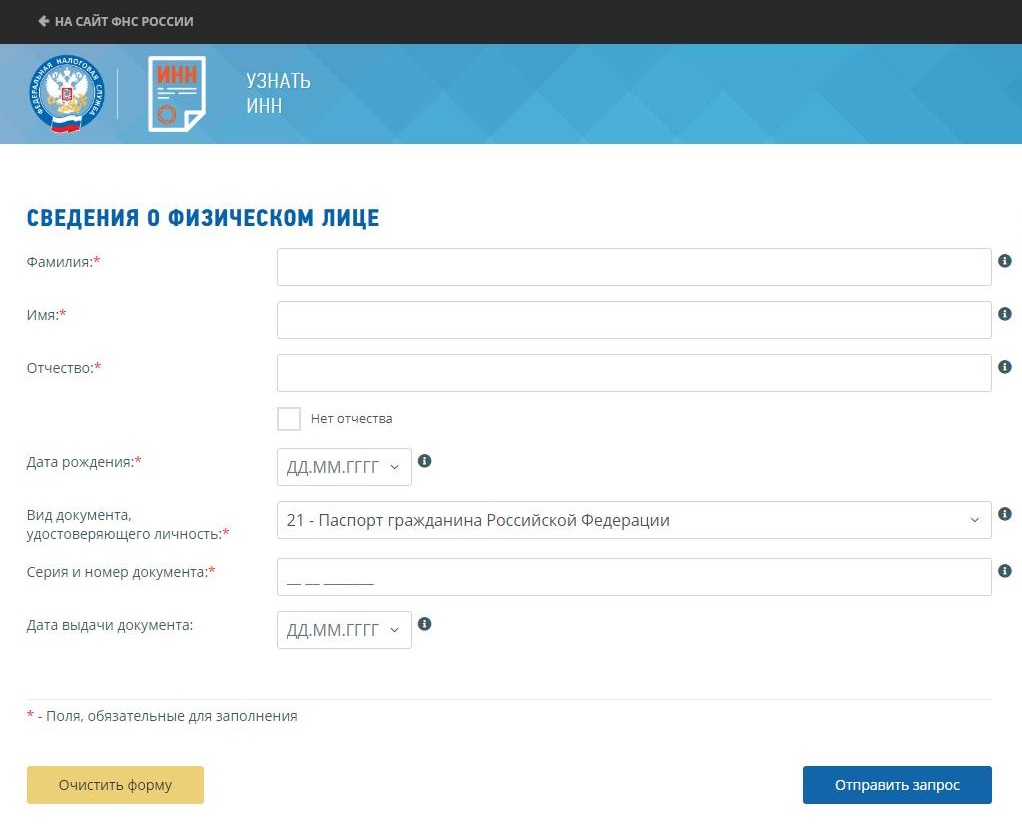1022x824 pixels.
Task: Open the Дата рождения date dropdown
Action: [343, 466]
